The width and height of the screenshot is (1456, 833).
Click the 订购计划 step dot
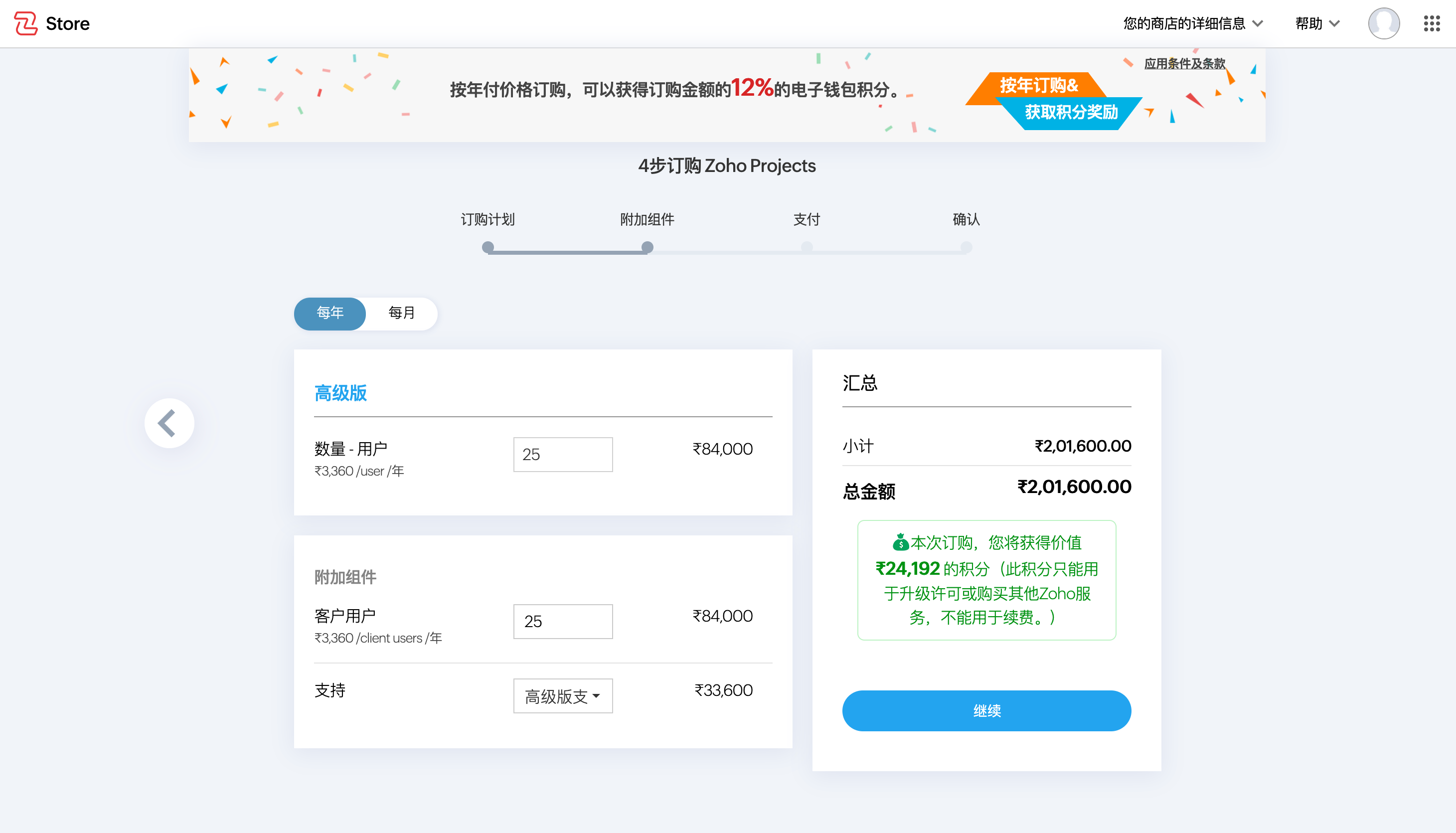coord(488,247)
